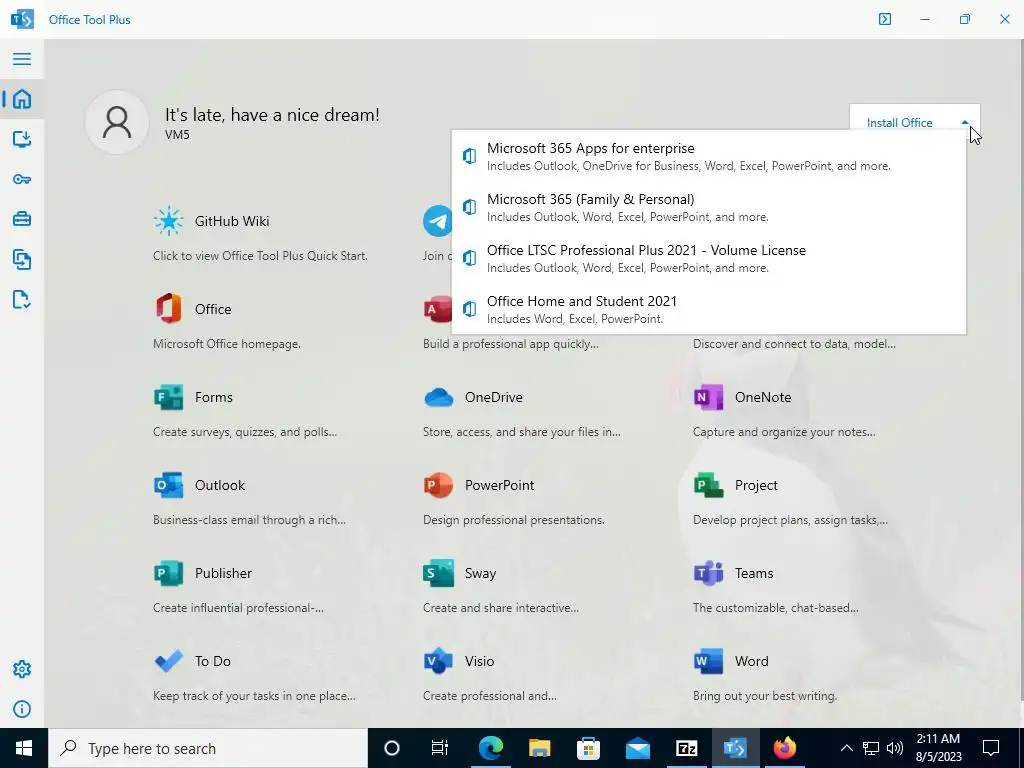Screen dimensions: 1024x768
Task: Open About info icon in sidebar
Action: [x=22, y=709]
